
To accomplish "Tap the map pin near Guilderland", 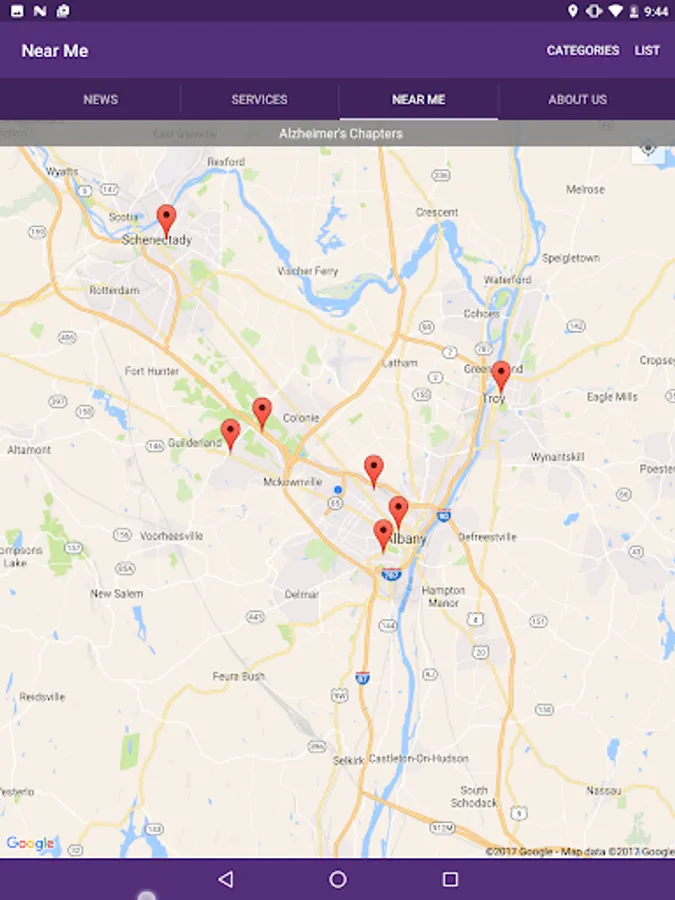I will point(230,435).
